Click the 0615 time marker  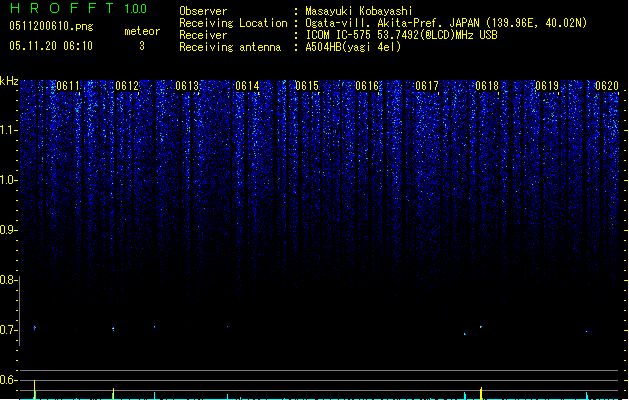tap(307, 86)
